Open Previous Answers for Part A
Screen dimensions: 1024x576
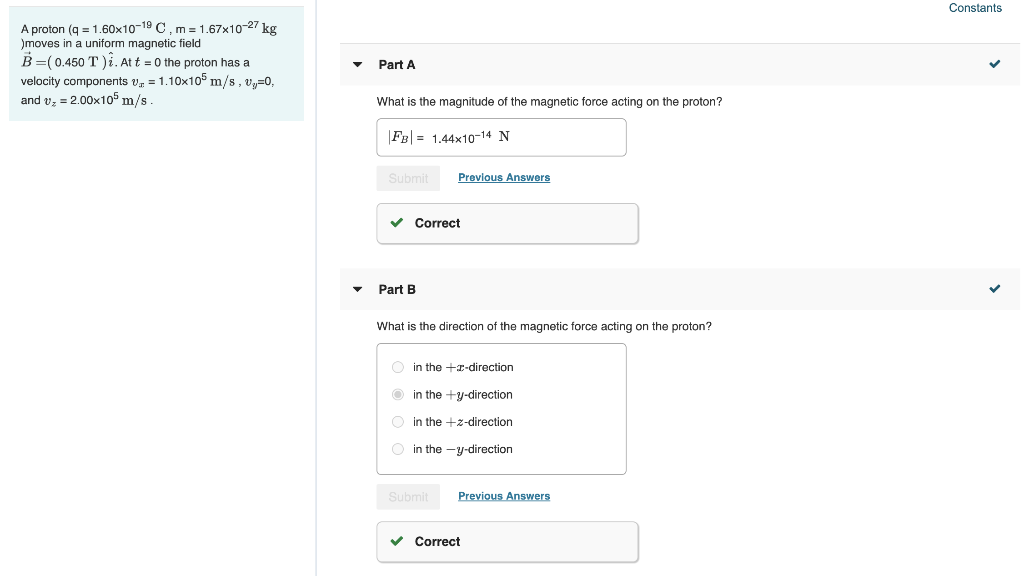tap(504, 177)
